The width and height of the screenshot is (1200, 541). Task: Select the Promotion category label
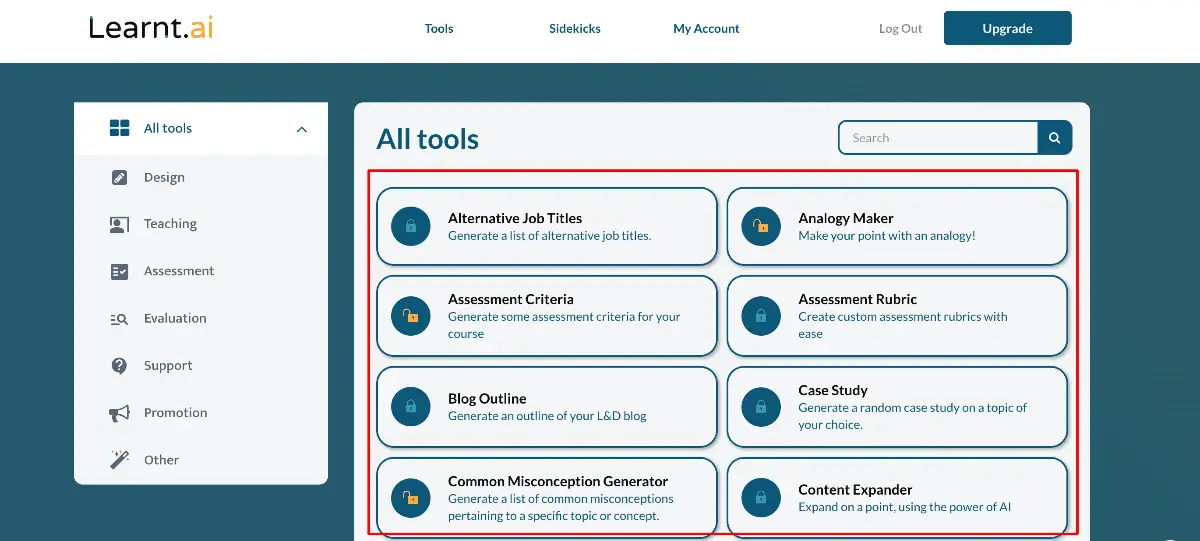[x=176, y=412]
